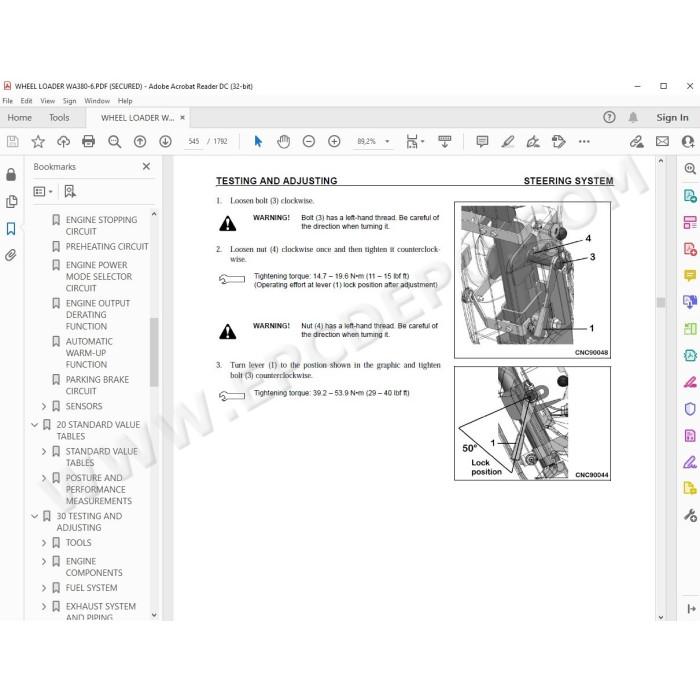The width and height of the screenshot is (700, 700).
Task: Add a sticky note comment
Action: tap(482, 142)
